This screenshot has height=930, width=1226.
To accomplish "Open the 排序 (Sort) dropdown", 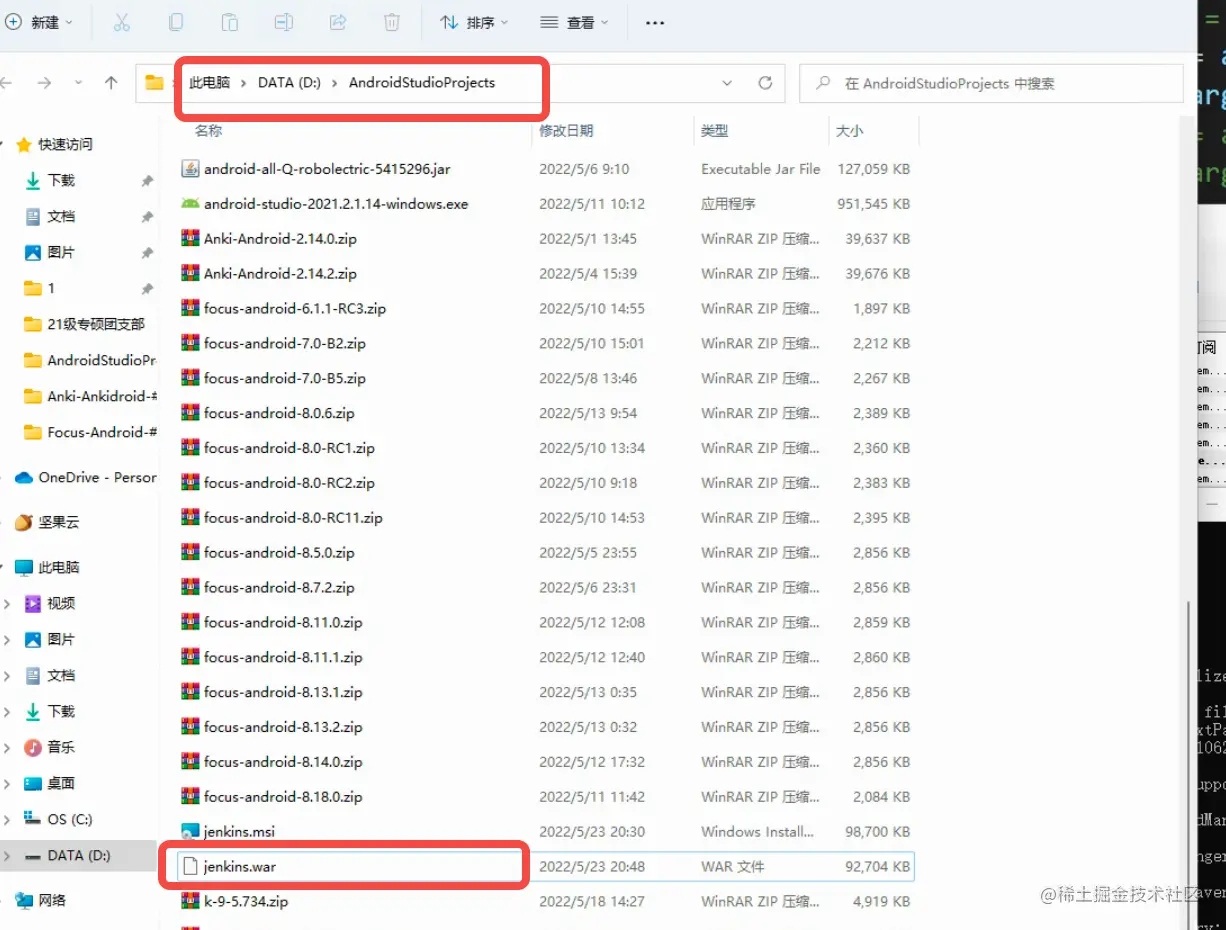I will coord(475,22).
